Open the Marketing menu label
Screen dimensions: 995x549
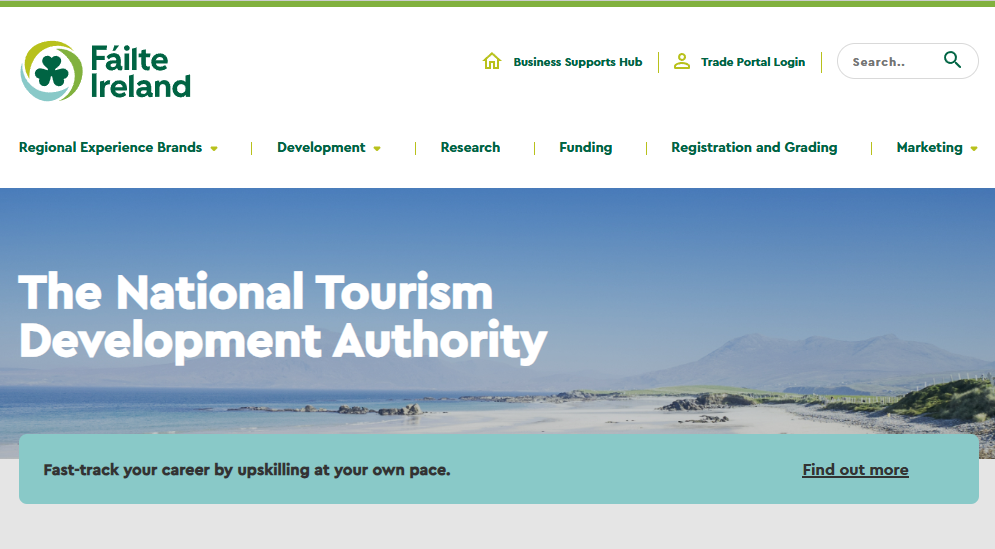tap(929, 147)
